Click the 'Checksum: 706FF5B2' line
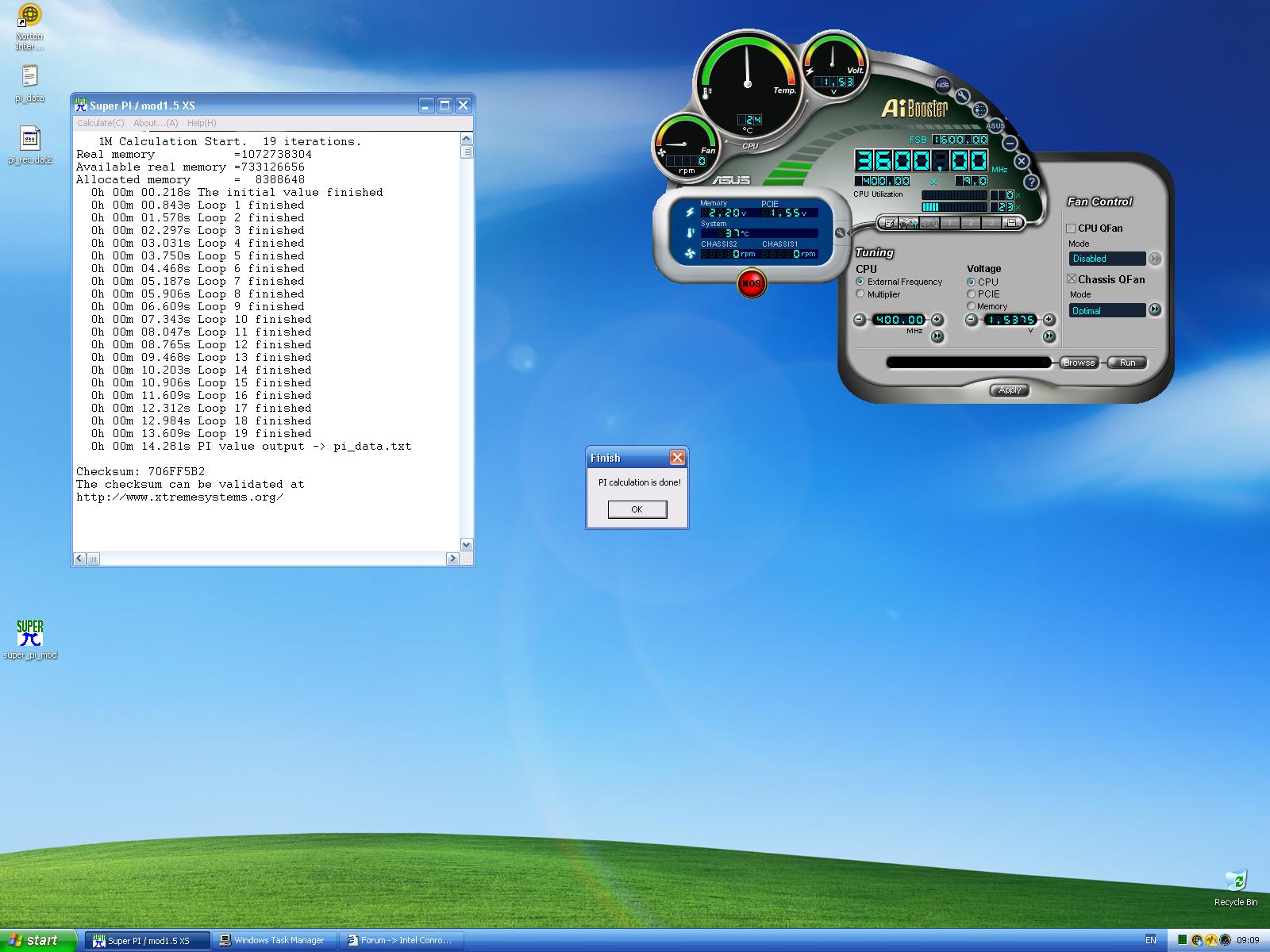The height and width of the screenshot is (952, 1270). (x=140, y=472)
